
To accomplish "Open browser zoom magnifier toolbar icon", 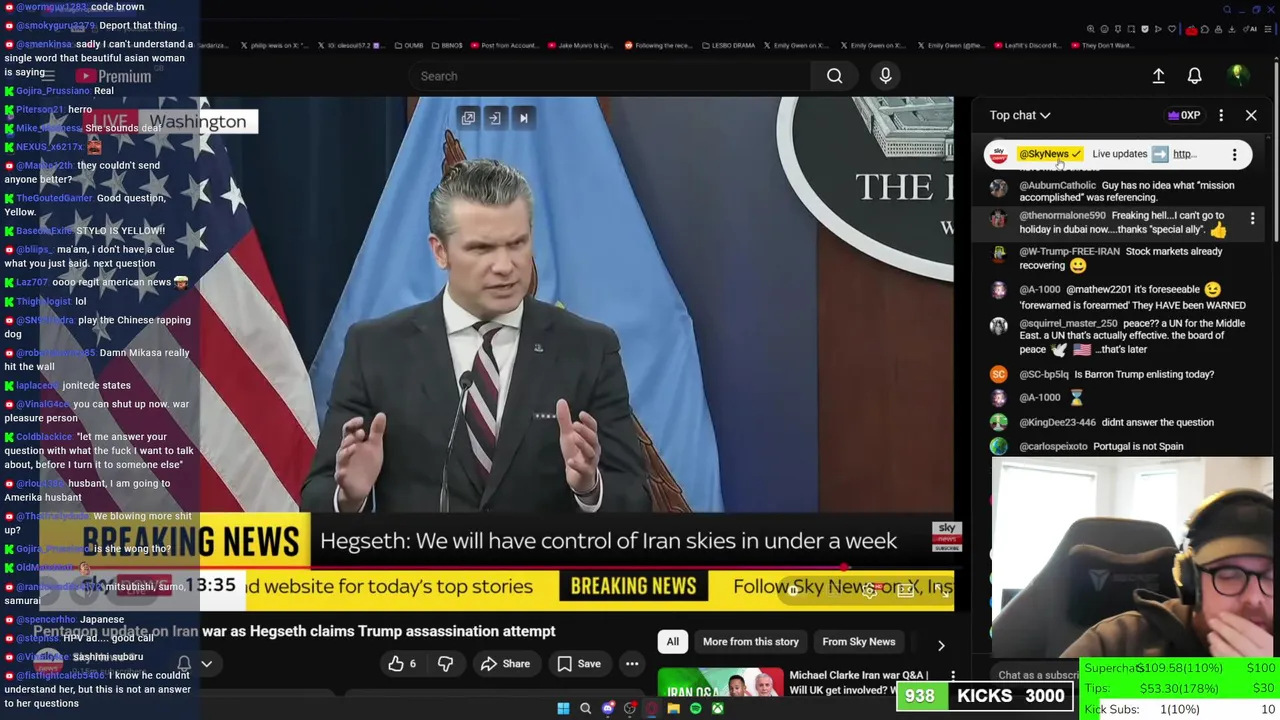I will tap(1091, 29).
